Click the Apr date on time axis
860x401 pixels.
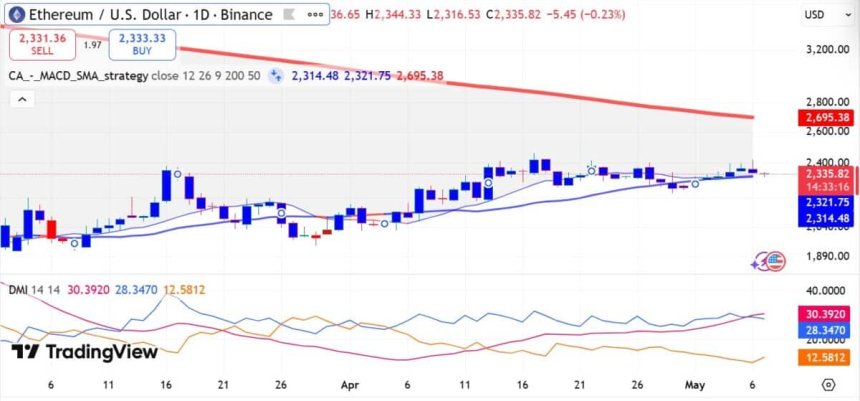point(349,385)
